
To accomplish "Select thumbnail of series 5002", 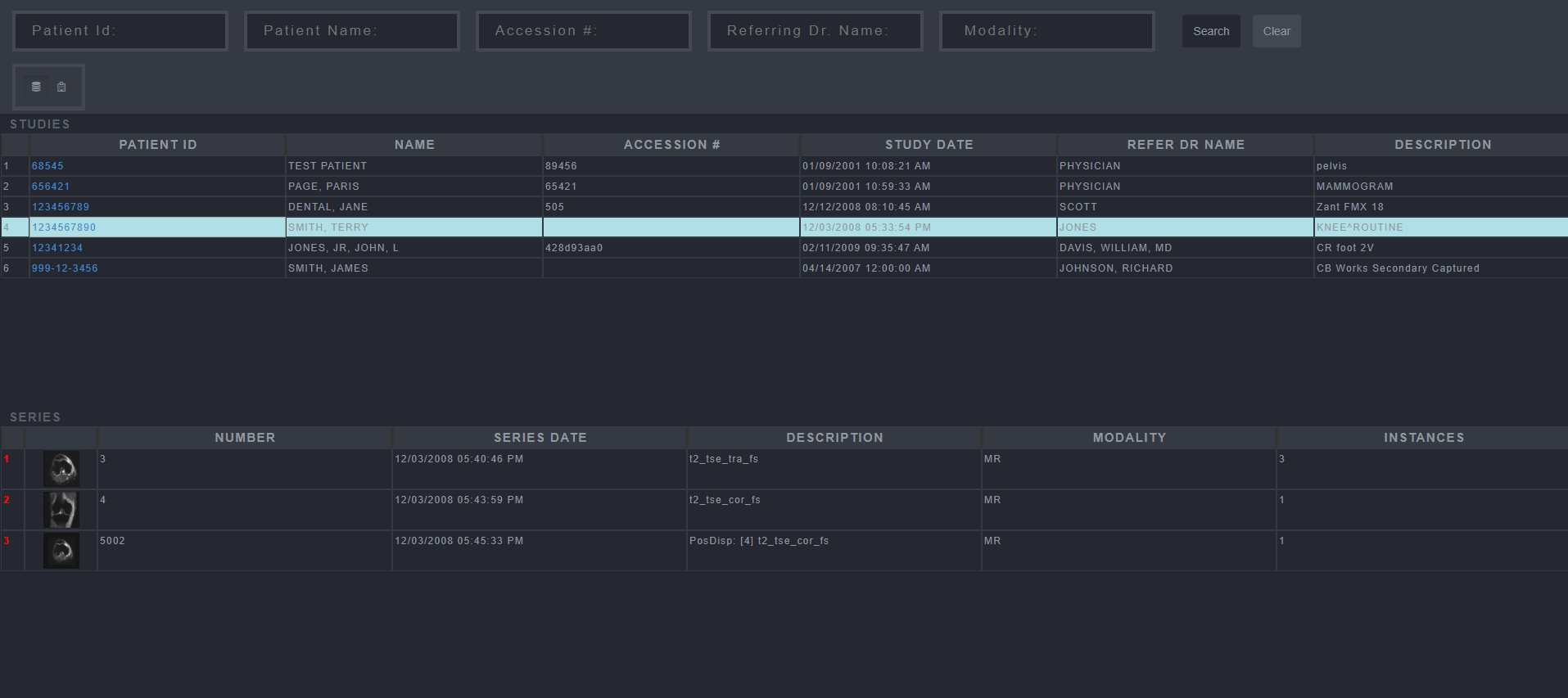I will 61,551.
